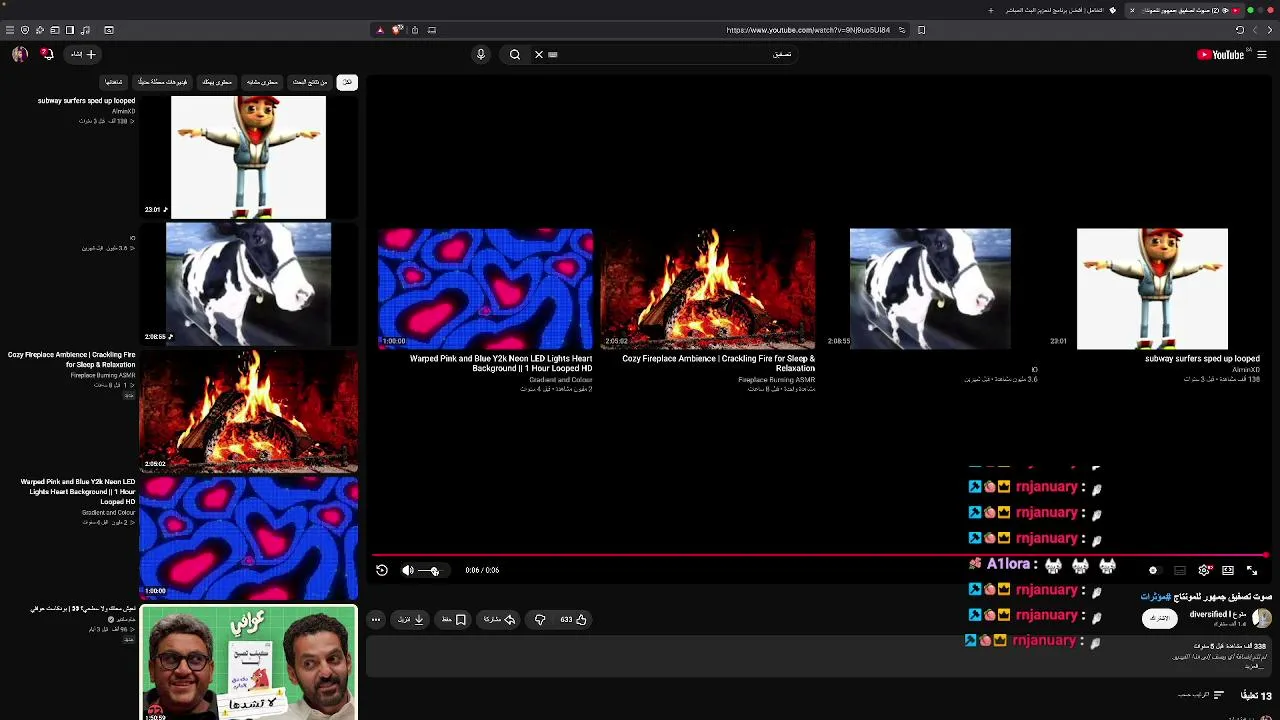Open more actions three-dot menu
Screen dimensions: 1280x720
click(376, 619)
